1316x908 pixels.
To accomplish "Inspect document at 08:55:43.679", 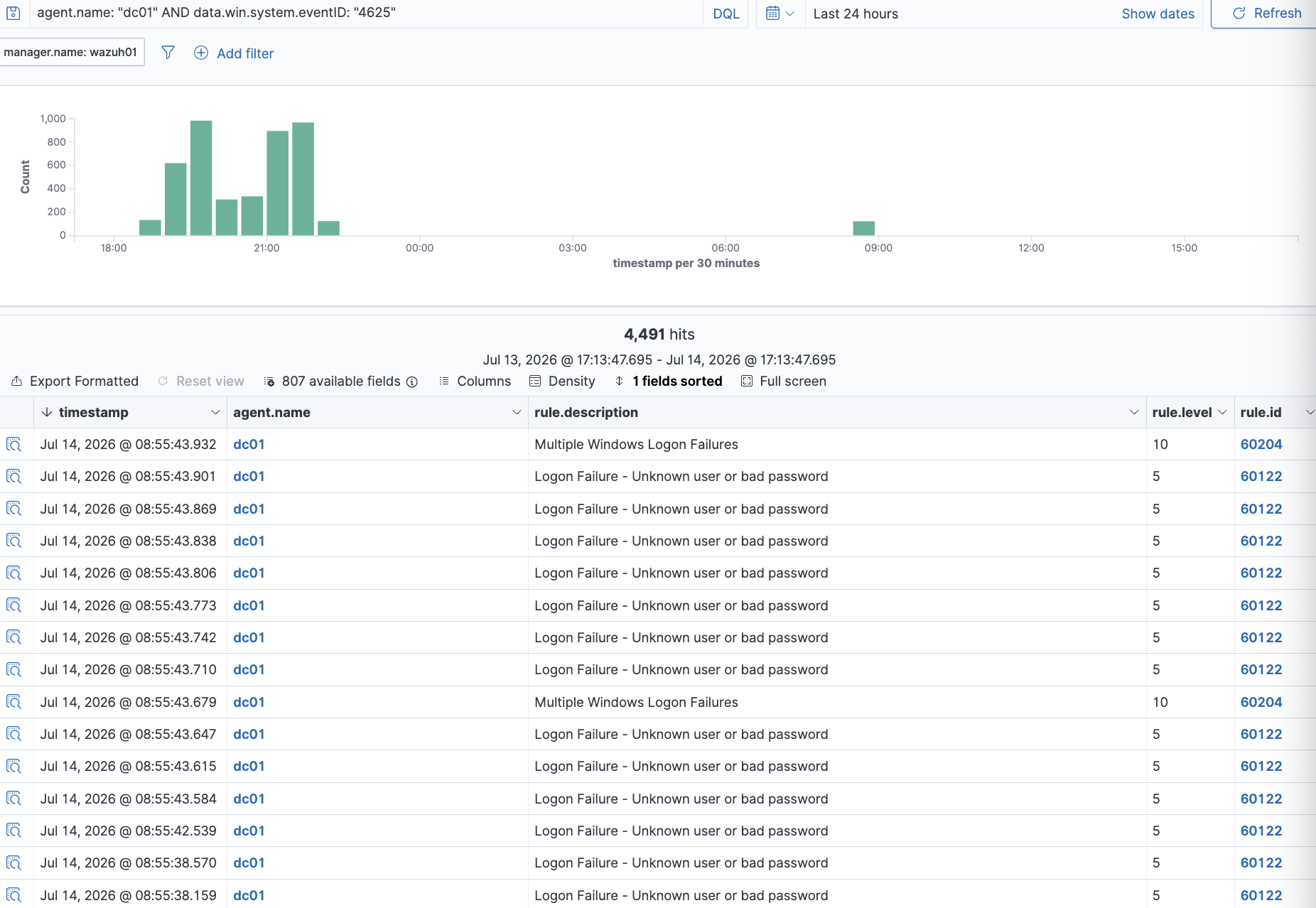I will coord(14,702).
